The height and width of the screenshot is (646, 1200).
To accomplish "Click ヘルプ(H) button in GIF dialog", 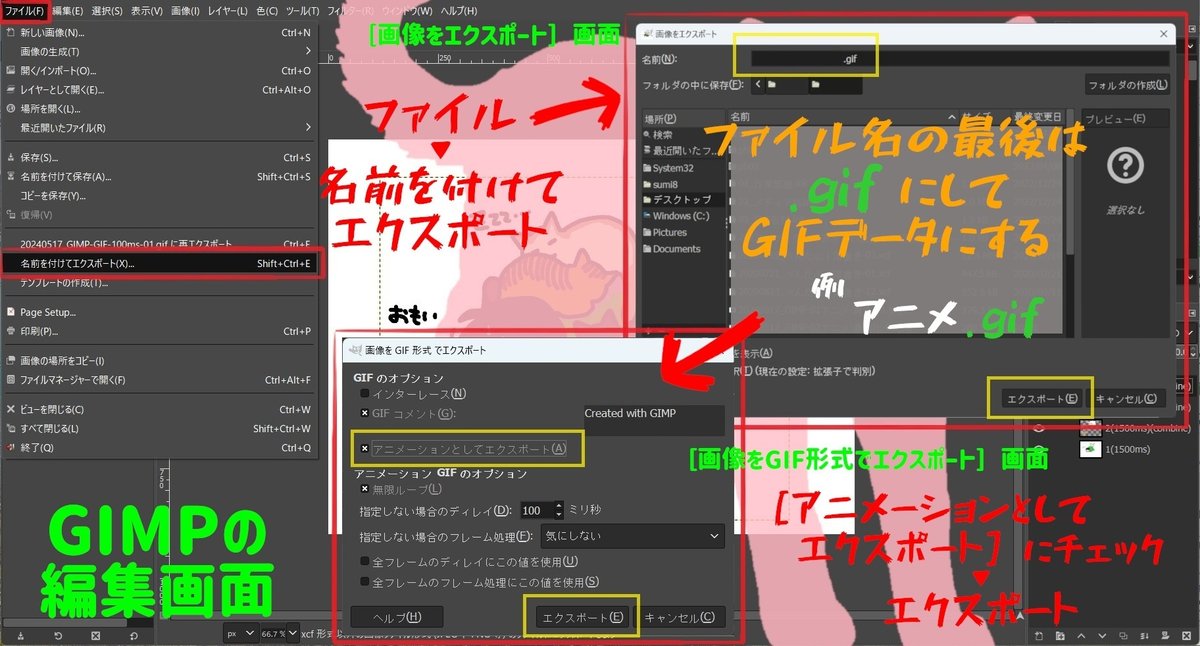I will (397, 618).
